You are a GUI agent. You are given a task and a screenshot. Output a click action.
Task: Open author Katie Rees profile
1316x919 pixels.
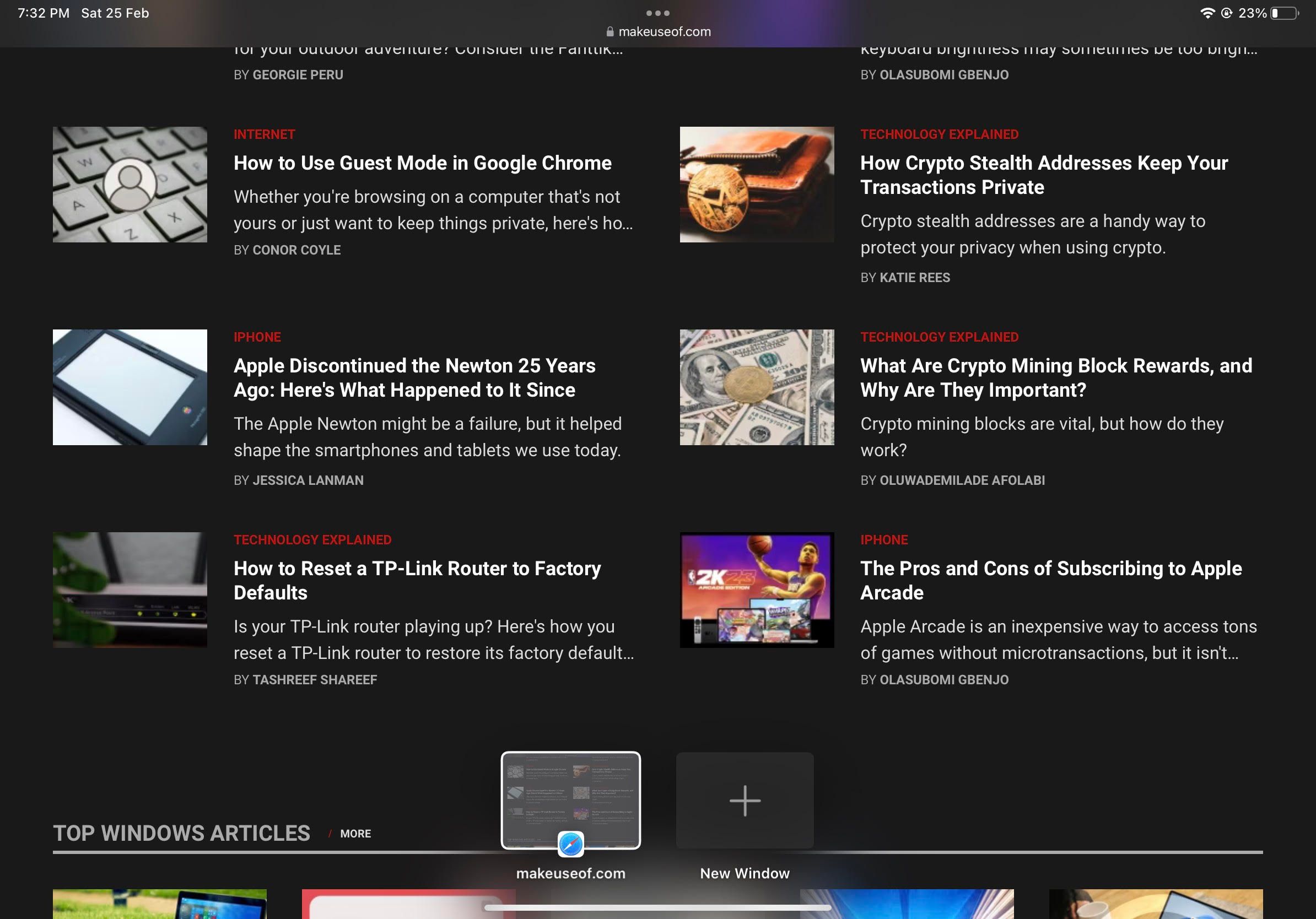click(915, 277)
